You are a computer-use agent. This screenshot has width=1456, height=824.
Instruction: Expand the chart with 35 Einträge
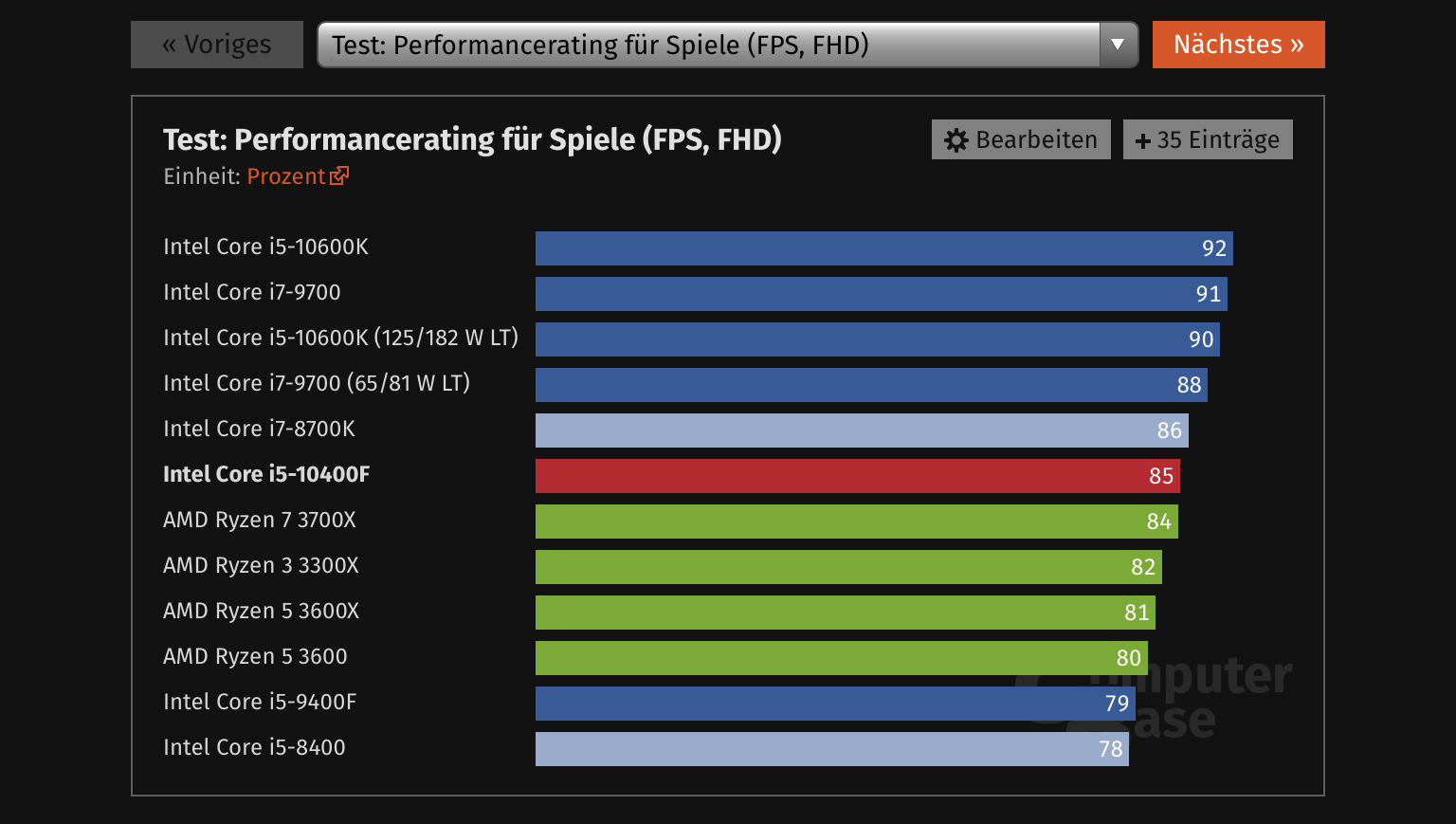[x=1208, y=139]
